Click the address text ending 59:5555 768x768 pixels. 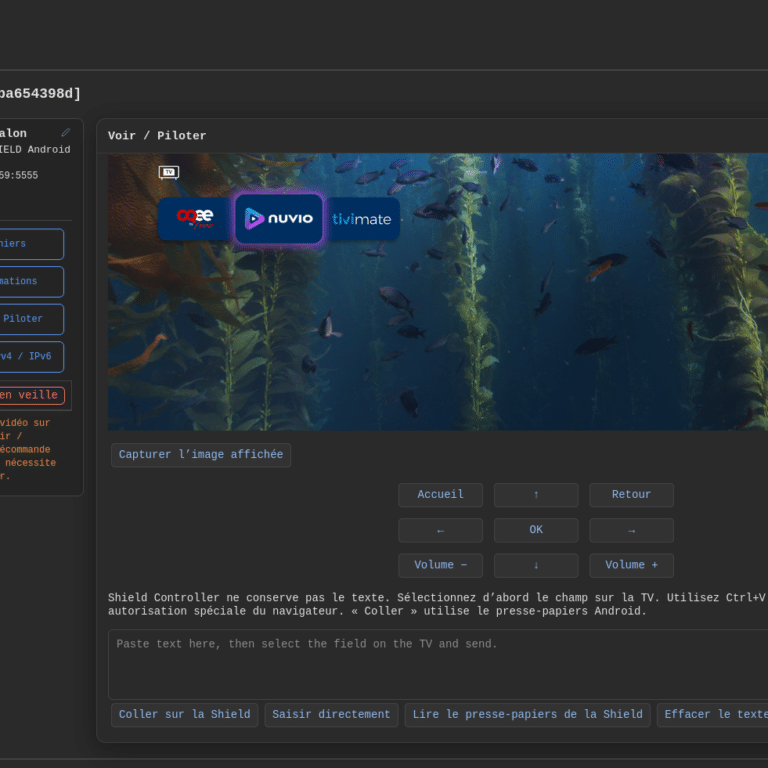coord(19,175)
